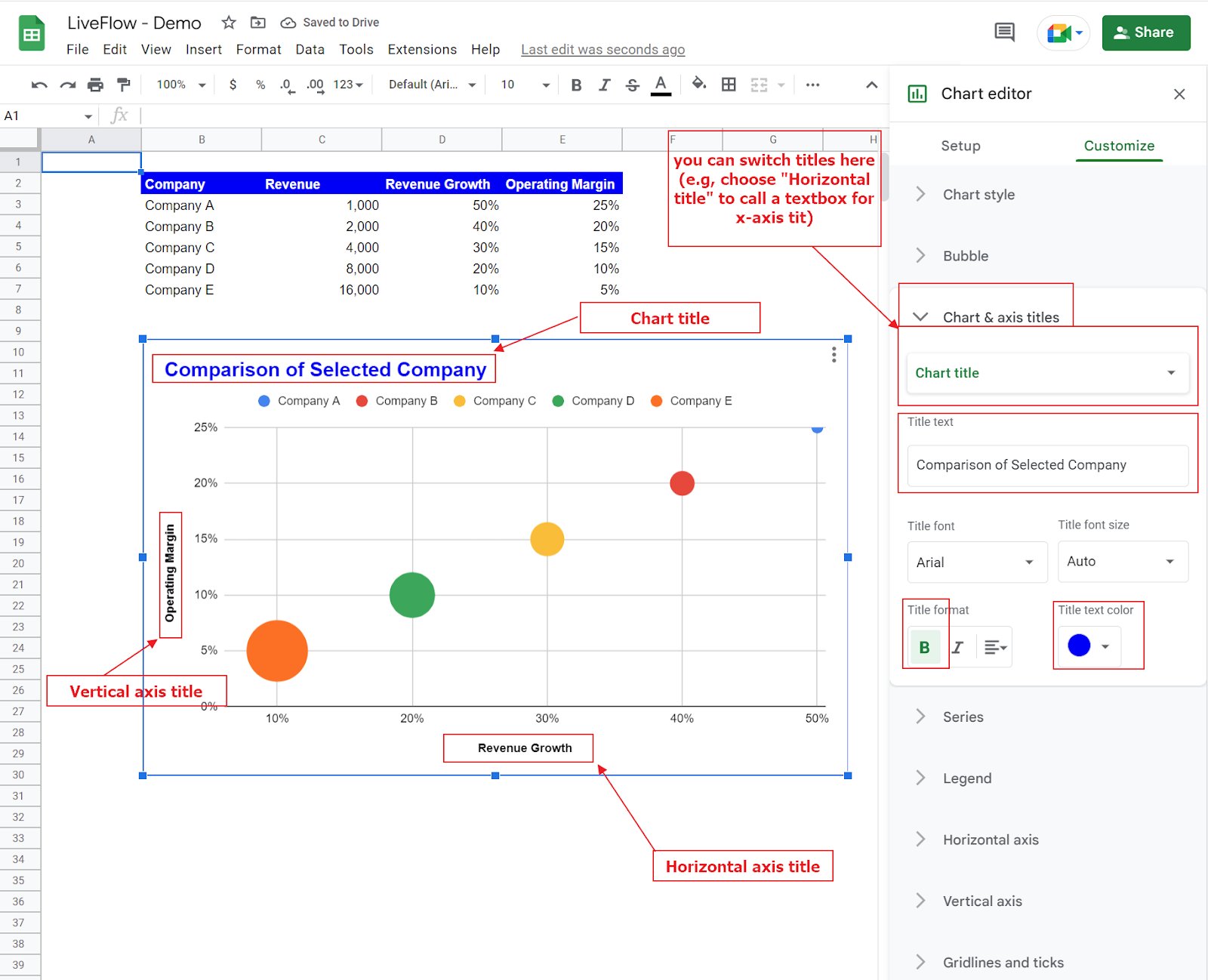This screenshot has width=1208, height=980.
Task: Open the Tools menu
Action: (x=356, y=49)
